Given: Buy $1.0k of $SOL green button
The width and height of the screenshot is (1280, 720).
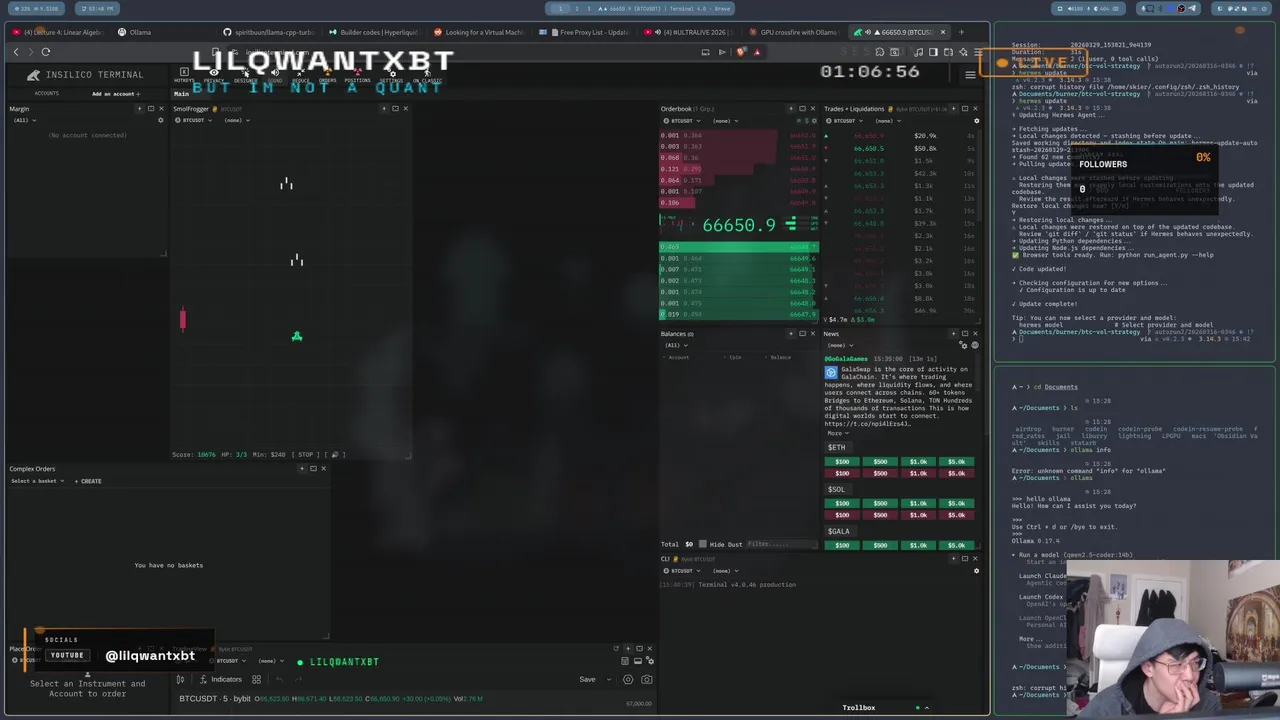Looking at the screenshot, I should [918, 503].
